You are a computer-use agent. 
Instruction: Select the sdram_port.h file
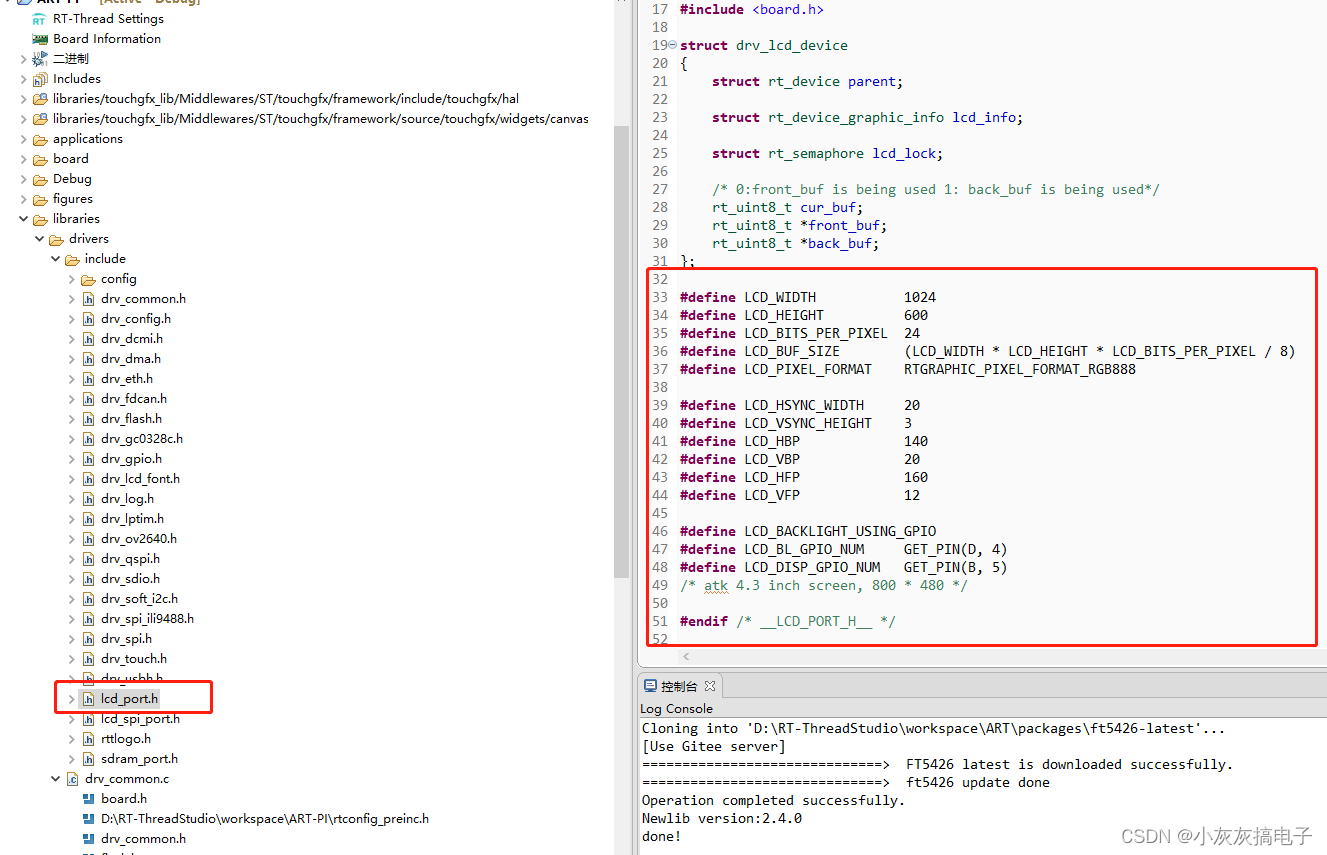click(139, 759)
